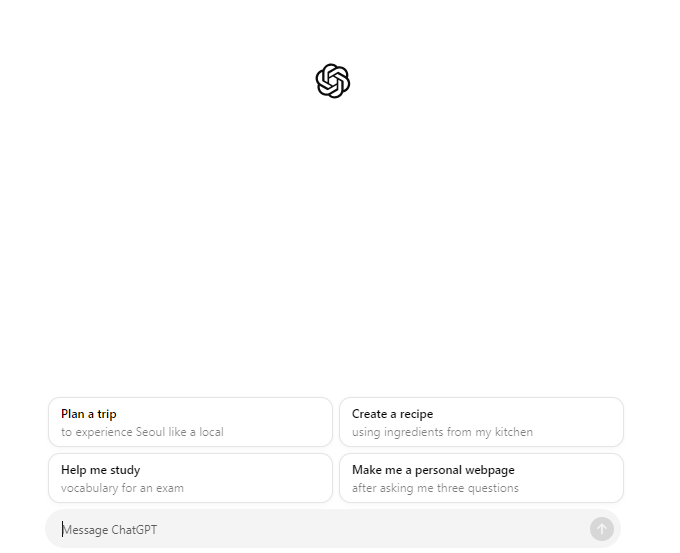Click the bold 'Create a recipe' heading
680x553 pixels.
392,414
